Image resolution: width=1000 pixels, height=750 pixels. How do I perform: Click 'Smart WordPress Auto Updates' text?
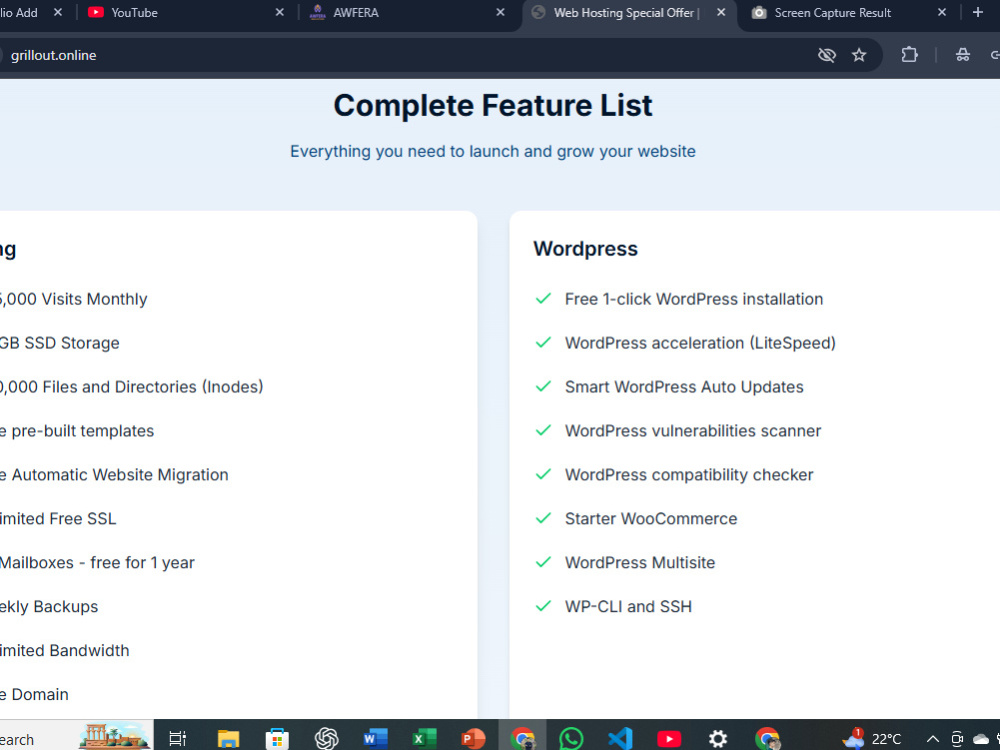[x=684, y=387]
